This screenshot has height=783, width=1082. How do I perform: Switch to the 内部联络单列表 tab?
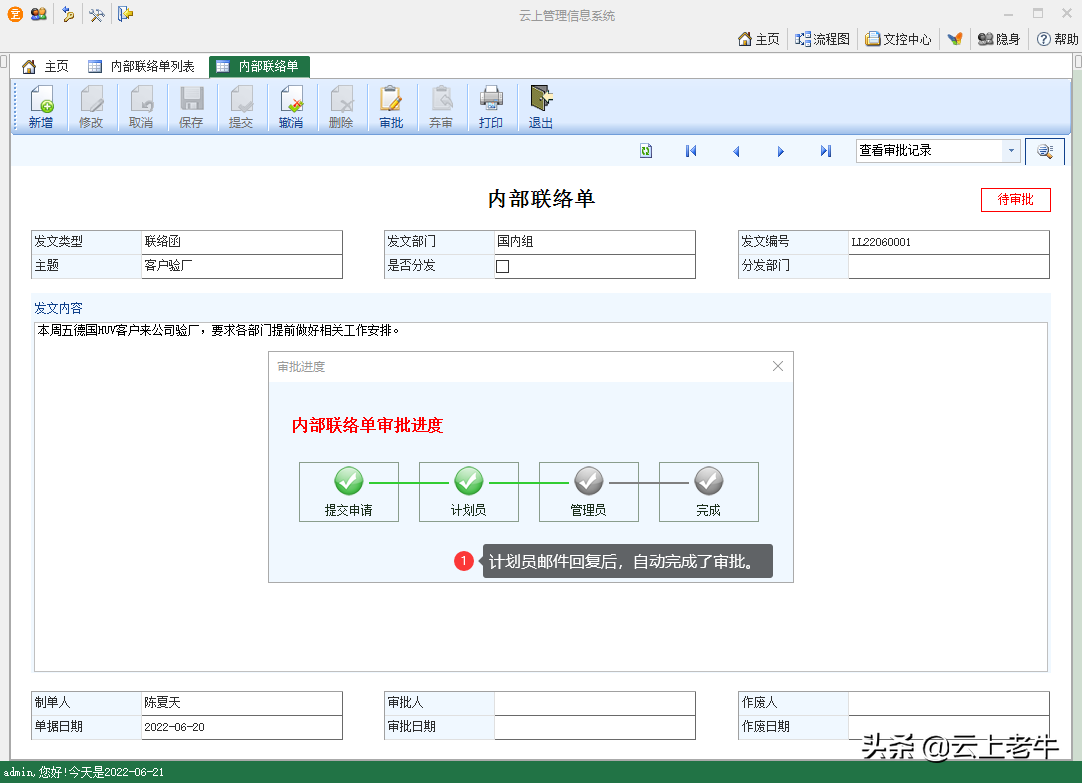[x=141, y=66]
